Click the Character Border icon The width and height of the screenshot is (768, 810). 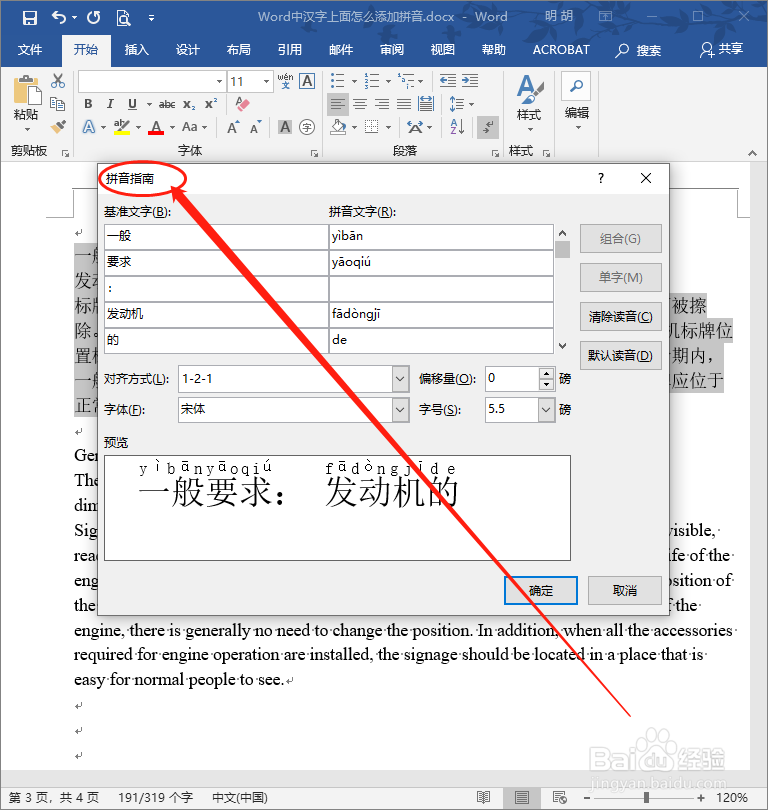(307, 81)
